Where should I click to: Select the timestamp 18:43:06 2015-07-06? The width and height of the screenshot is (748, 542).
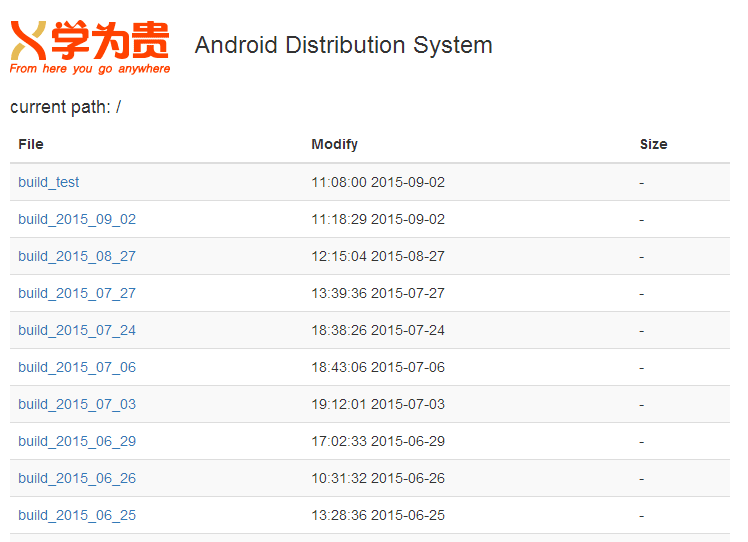pos(378,367)
